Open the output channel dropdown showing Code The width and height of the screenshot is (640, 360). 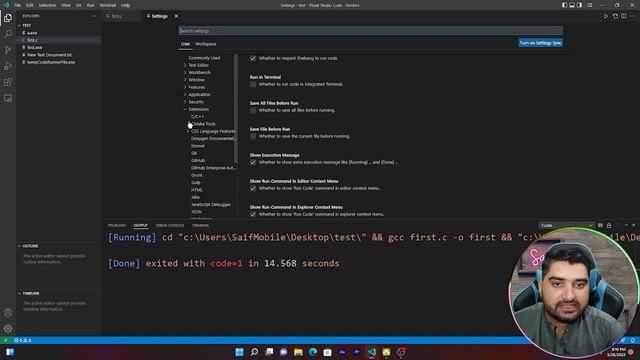click(566, 225)
